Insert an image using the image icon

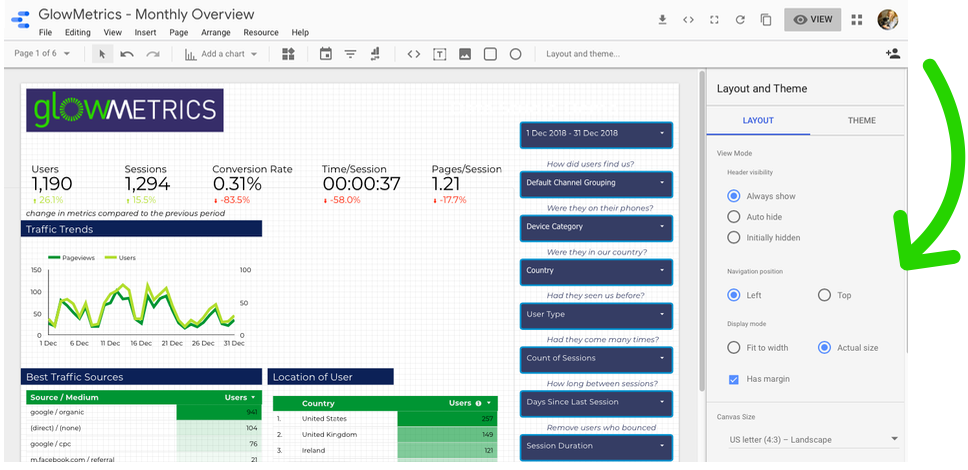click(x=465, y=54)
